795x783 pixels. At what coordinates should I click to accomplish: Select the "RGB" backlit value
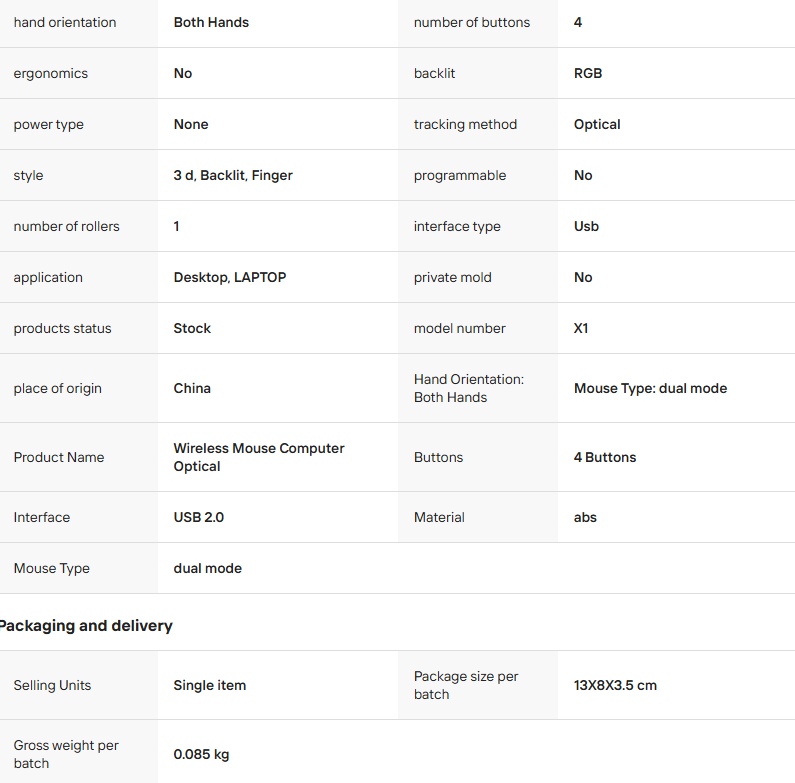click(x=588, y=73)
